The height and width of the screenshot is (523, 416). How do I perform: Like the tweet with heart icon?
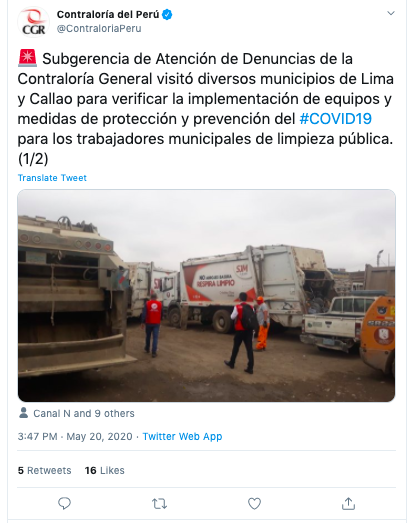(x=254, y=503)
